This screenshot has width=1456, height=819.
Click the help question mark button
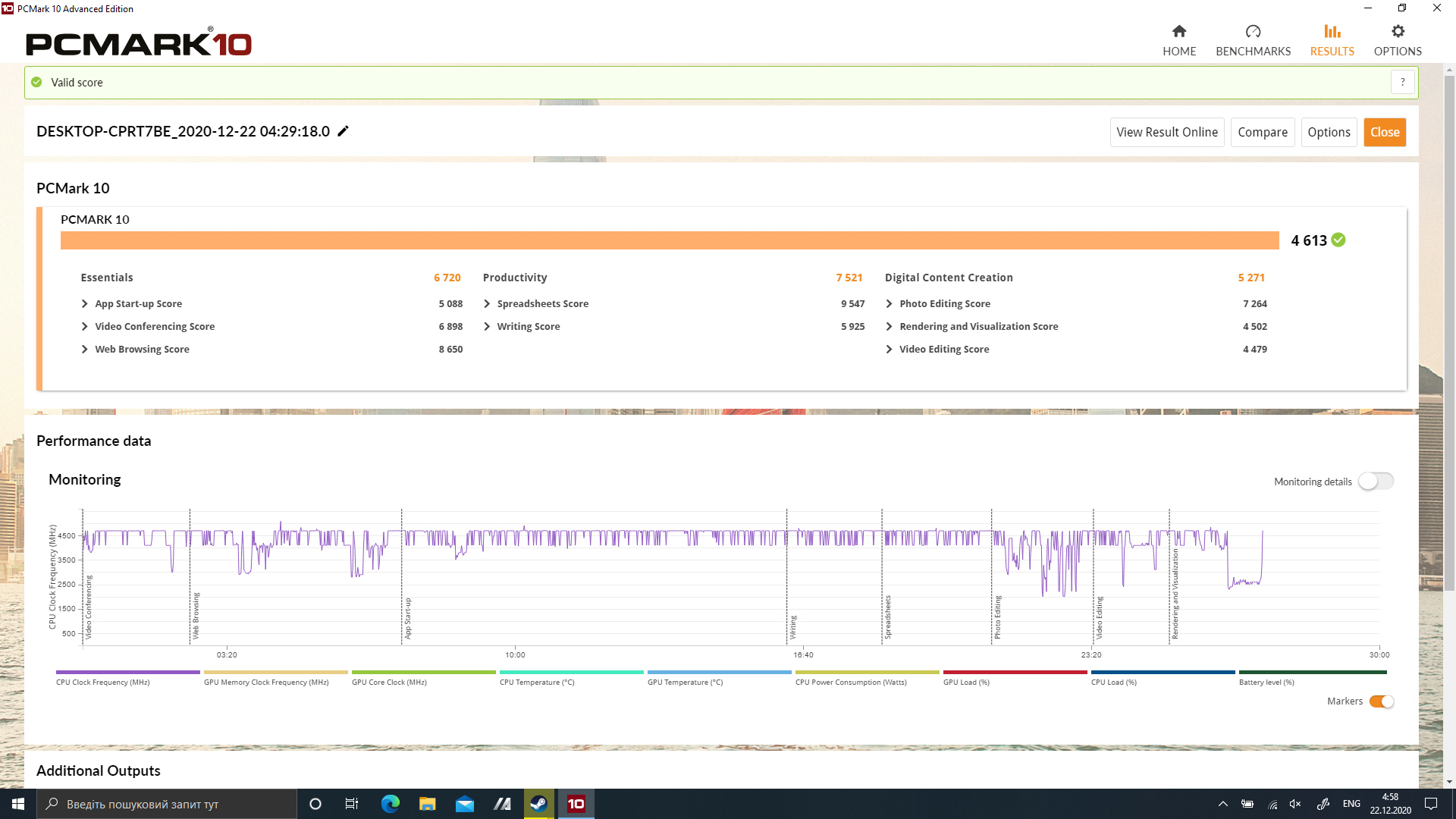(1403, 82)
